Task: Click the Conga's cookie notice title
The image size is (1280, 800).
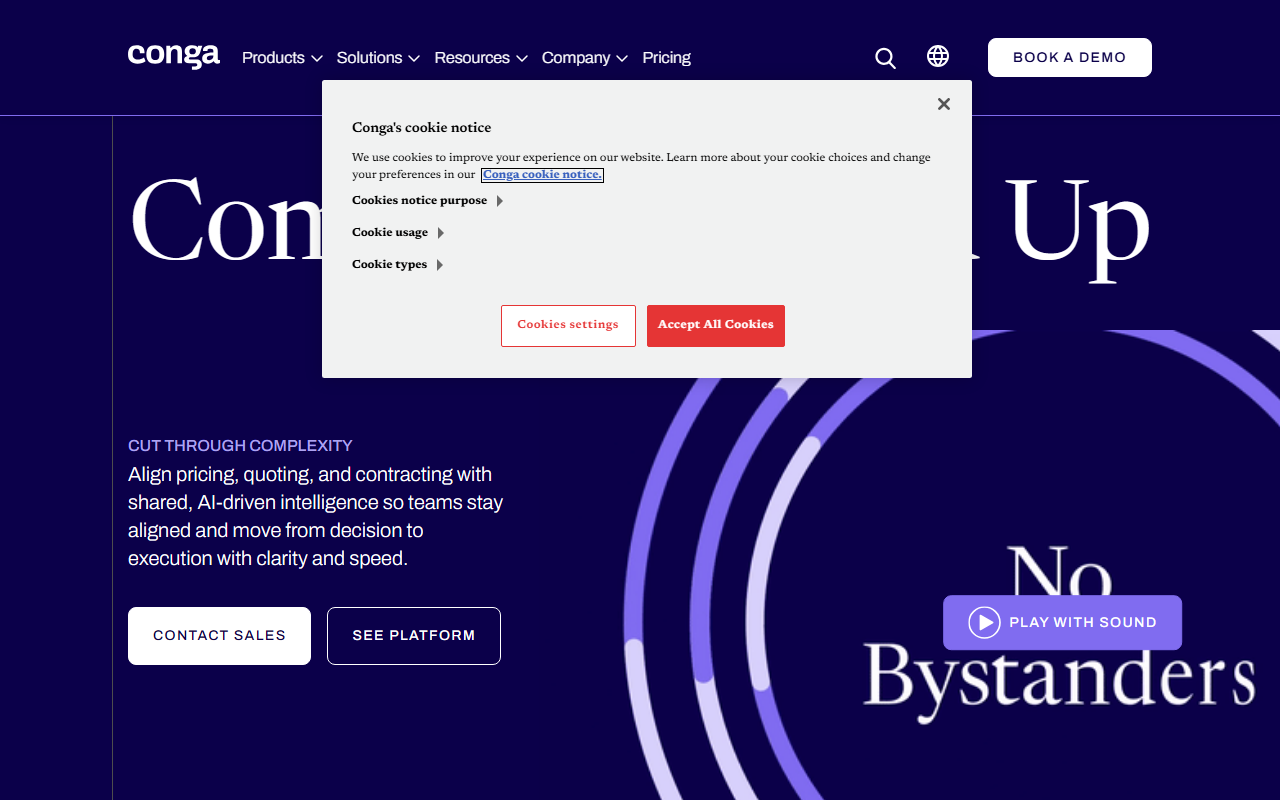Action: tap(422, 127)
